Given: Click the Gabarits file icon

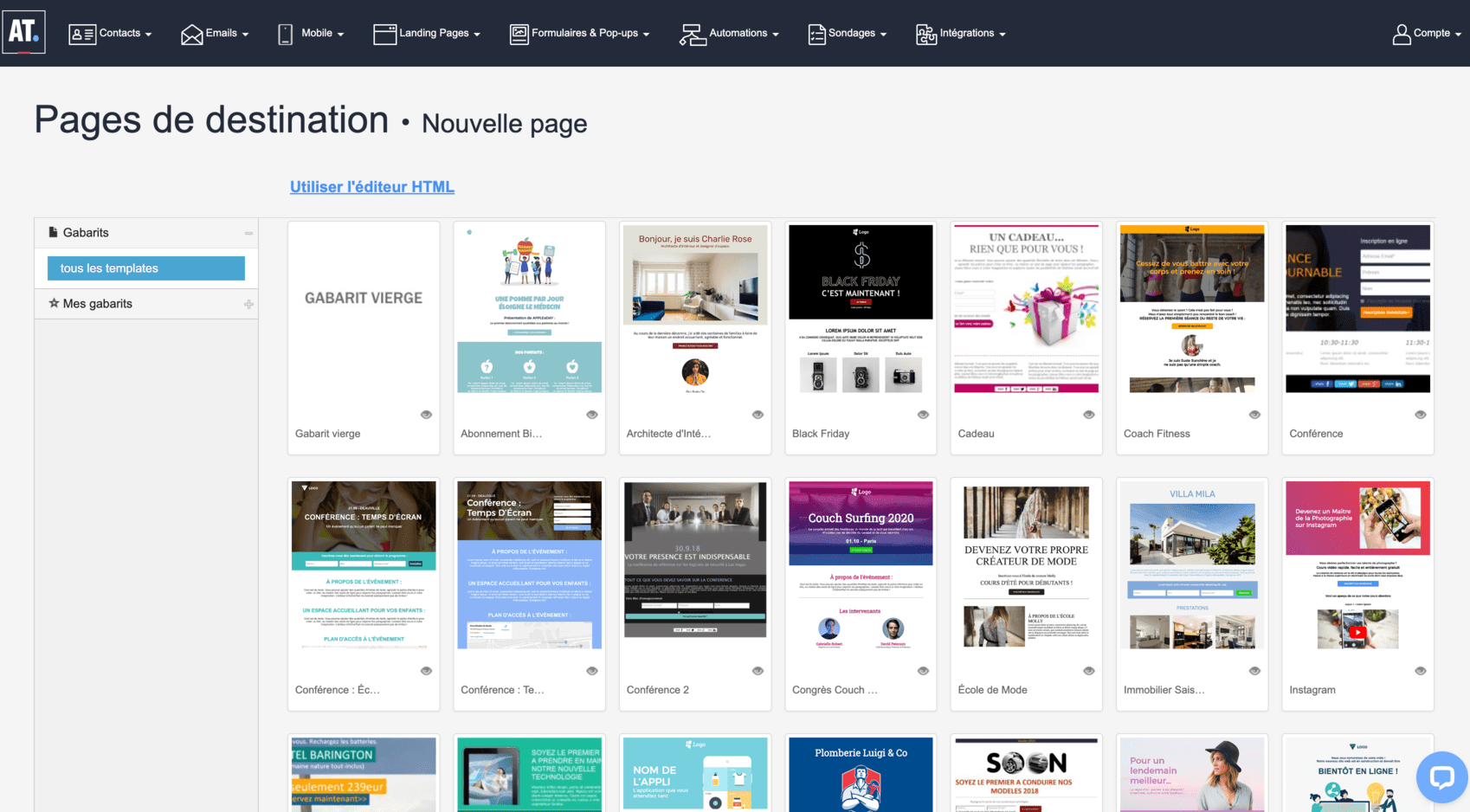Looking at the screenshot, I should pyautogui.click(x=53, y=232).
